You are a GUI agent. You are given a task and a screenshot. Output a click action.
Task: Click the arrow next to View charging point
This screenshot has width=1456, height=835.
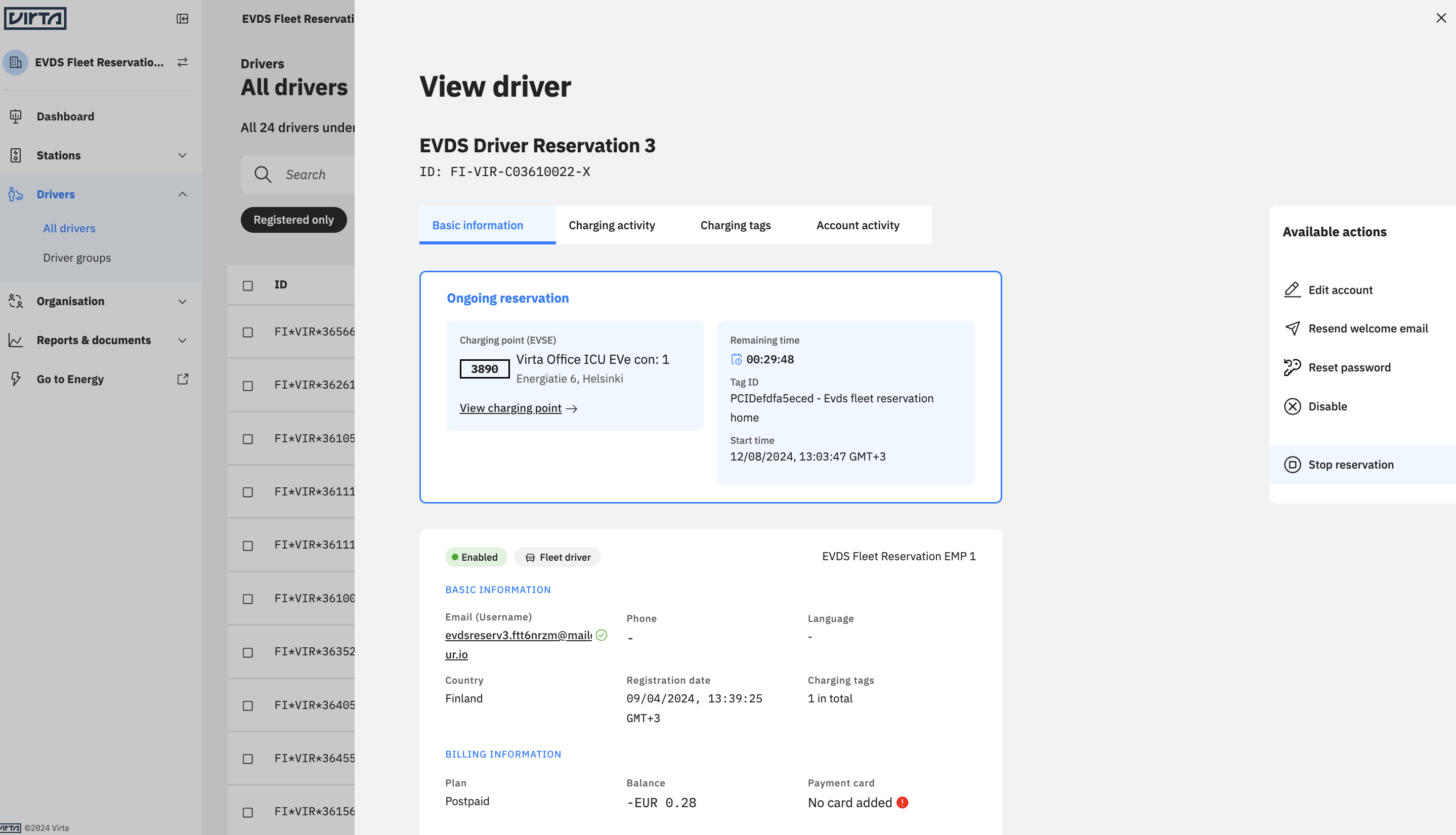coord(572,408)
